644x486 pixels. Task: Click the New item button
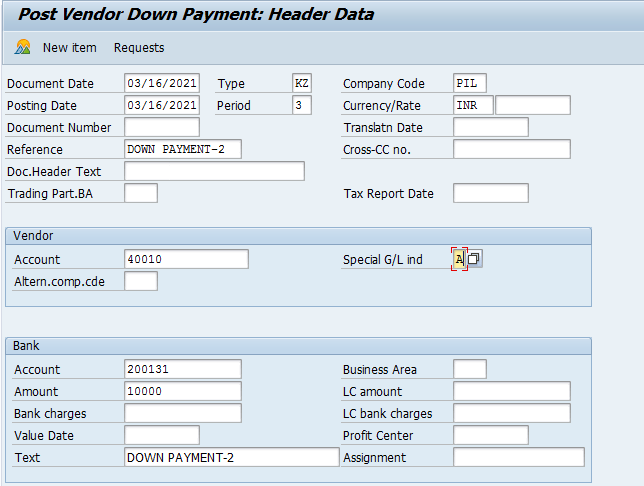69,48
